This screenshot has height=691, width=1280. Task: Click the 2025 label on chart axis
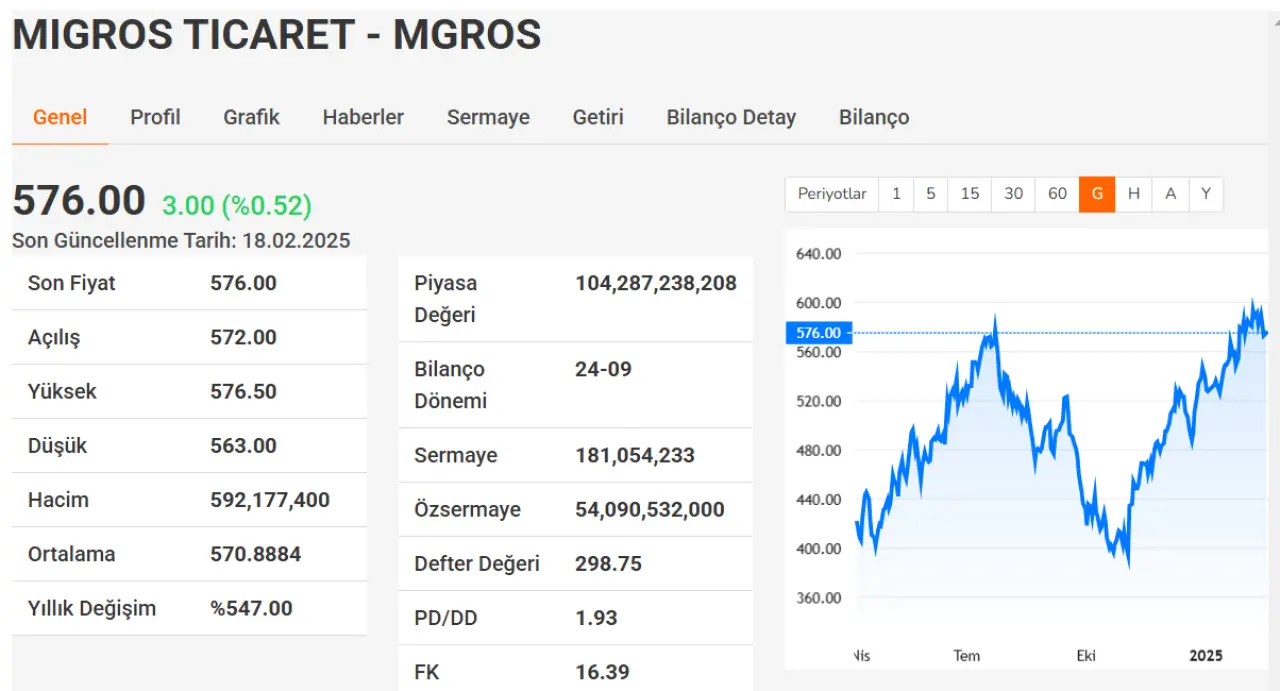pyautogui.click(x=1206, y=656)
